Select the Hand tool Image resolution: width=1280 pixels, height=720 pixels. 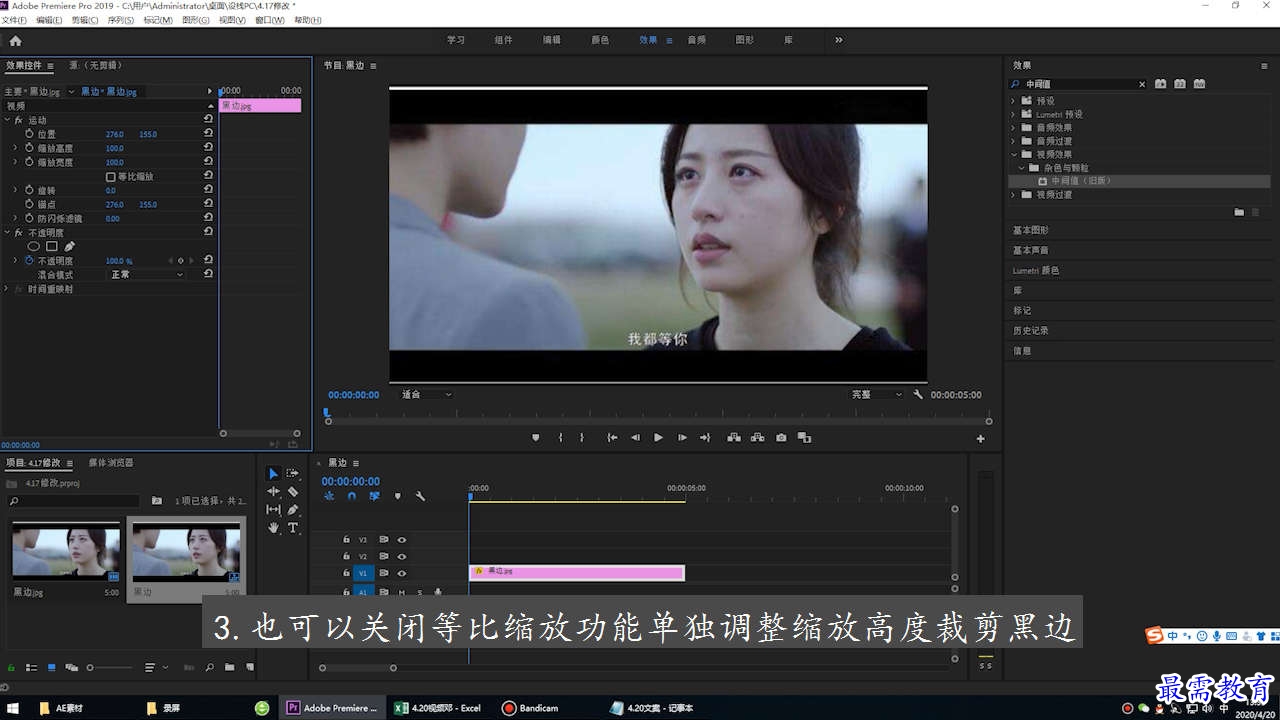click(274, 527)
